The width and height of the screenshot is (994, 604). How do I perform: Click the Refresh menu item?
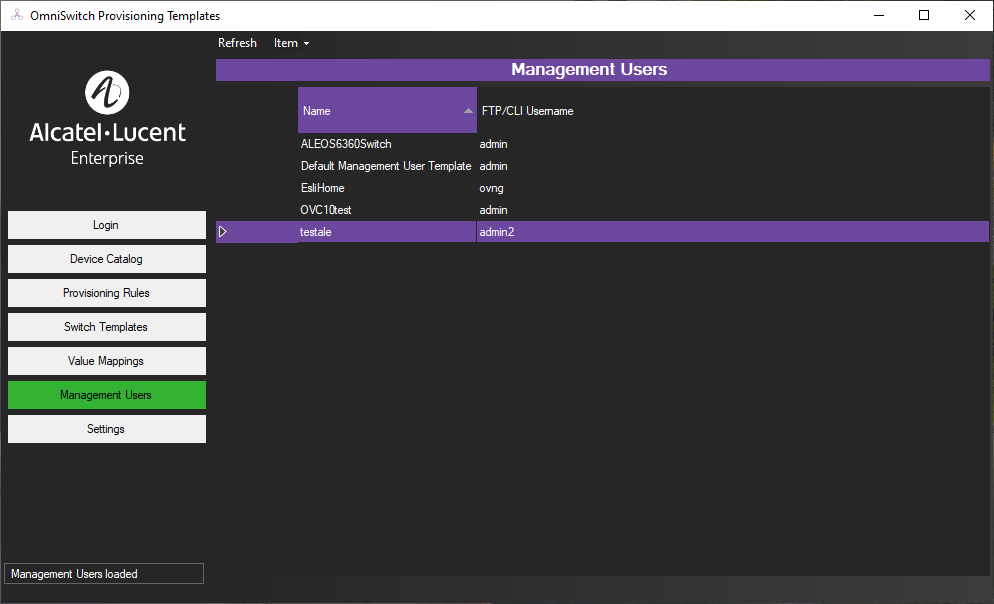click(237, 43)
